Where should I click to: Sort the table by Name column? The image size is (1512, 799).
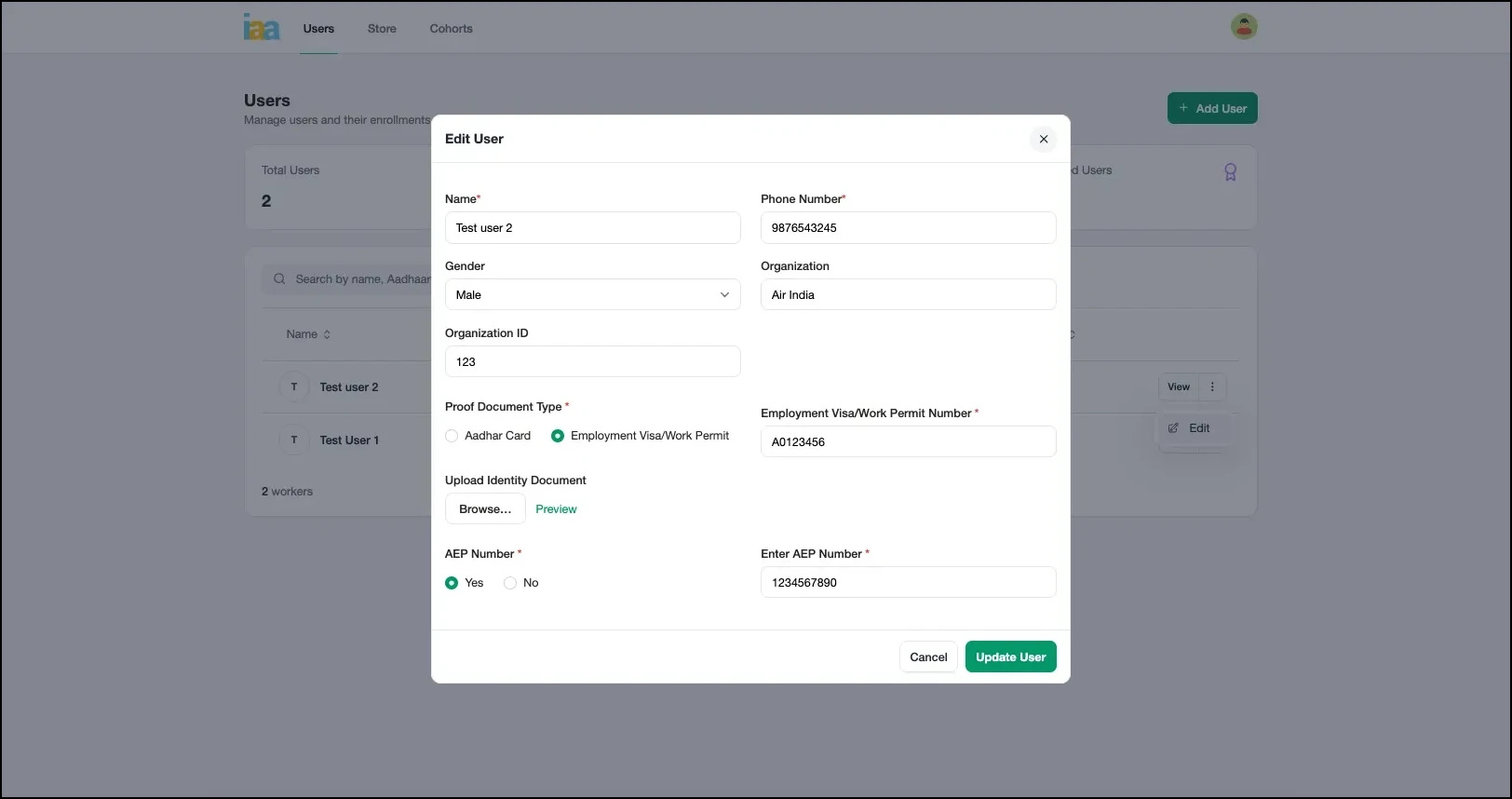[308, 334]
